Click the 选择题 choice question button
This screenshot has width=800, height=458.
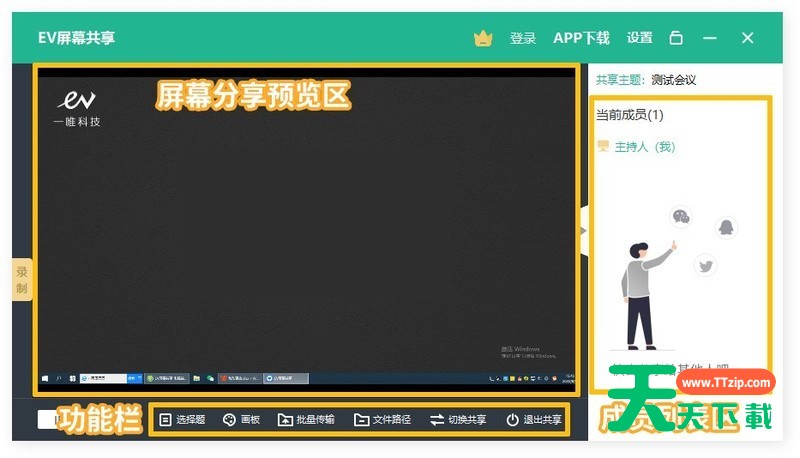click(x=182, y=420)
